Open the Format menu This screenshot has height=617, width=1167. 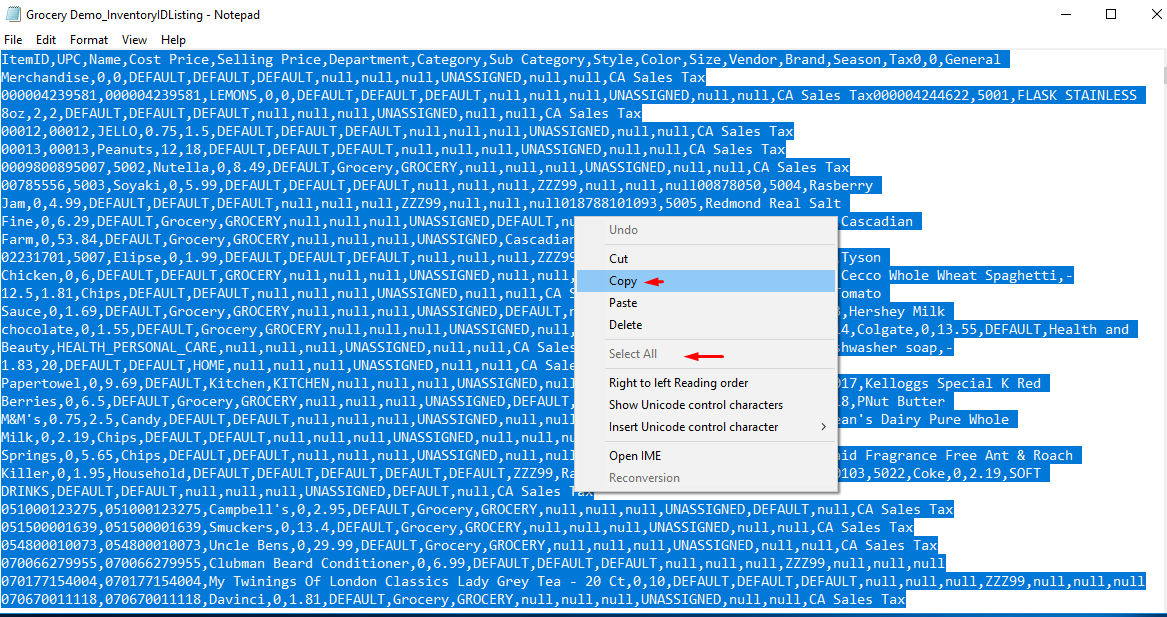[89, 39]
